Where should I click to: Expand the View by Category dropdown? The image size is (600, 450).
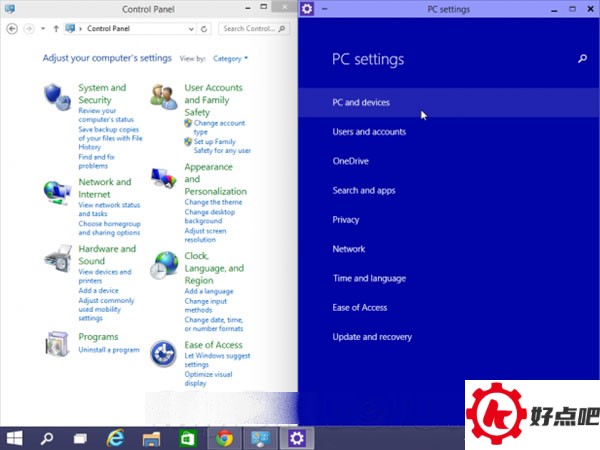(230, 59)
